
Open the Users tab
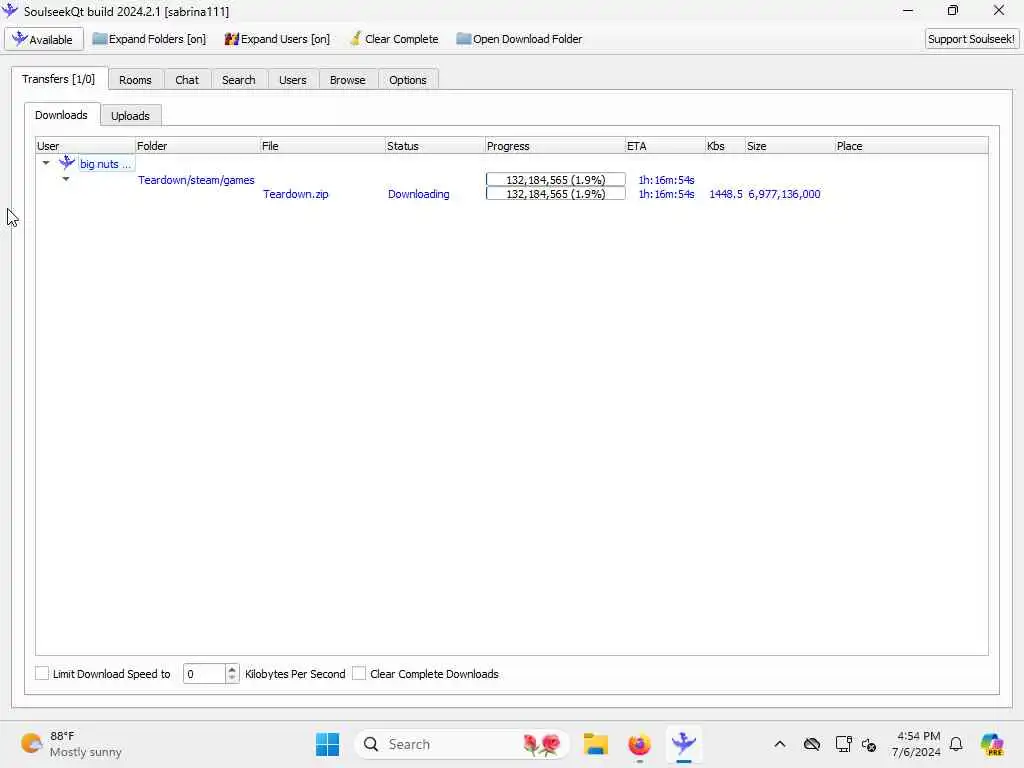tap(293, 80)
